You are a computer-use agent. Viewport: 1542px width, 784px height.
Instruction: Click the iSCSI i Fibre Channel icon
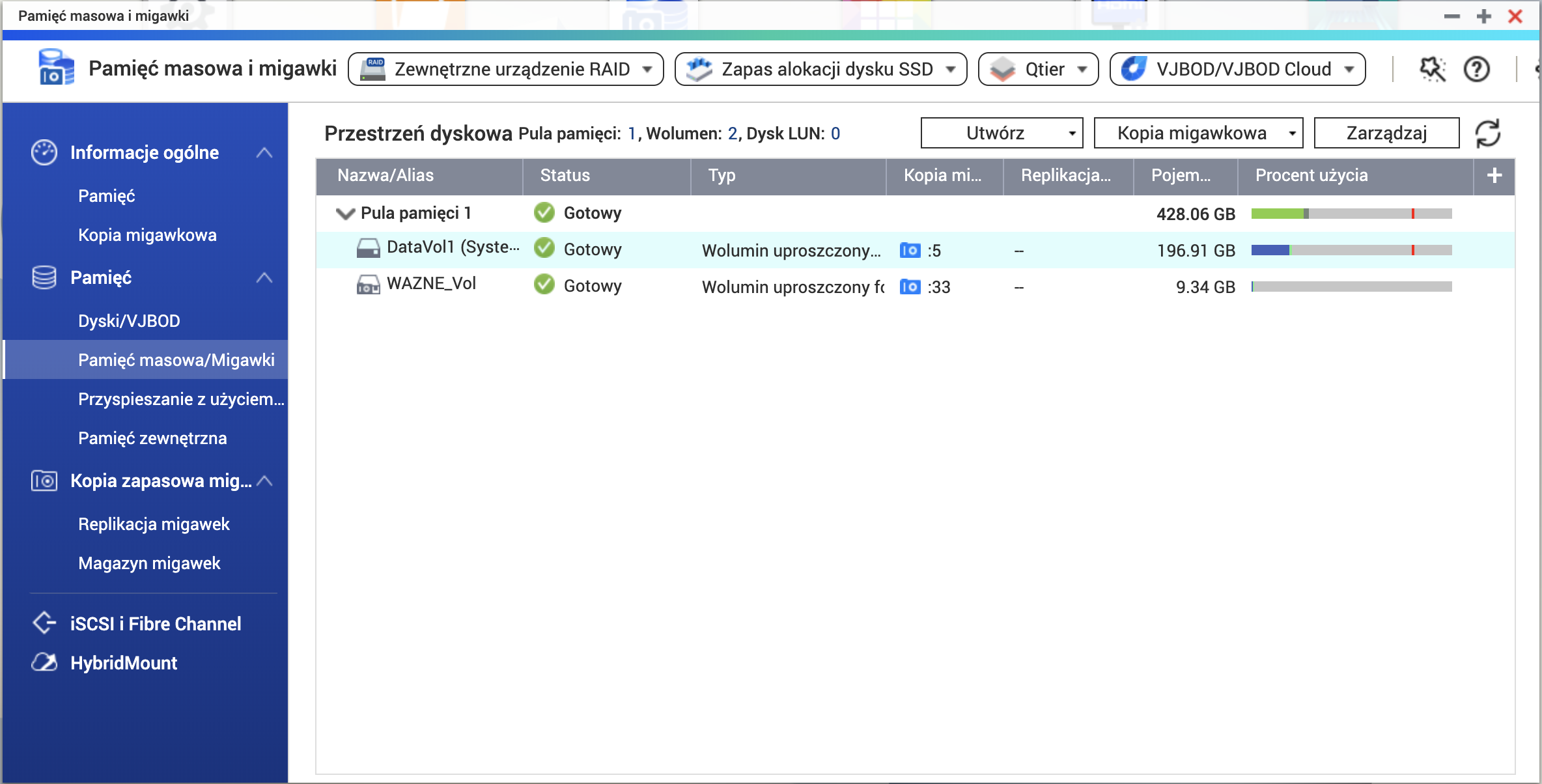click(44, 623)
